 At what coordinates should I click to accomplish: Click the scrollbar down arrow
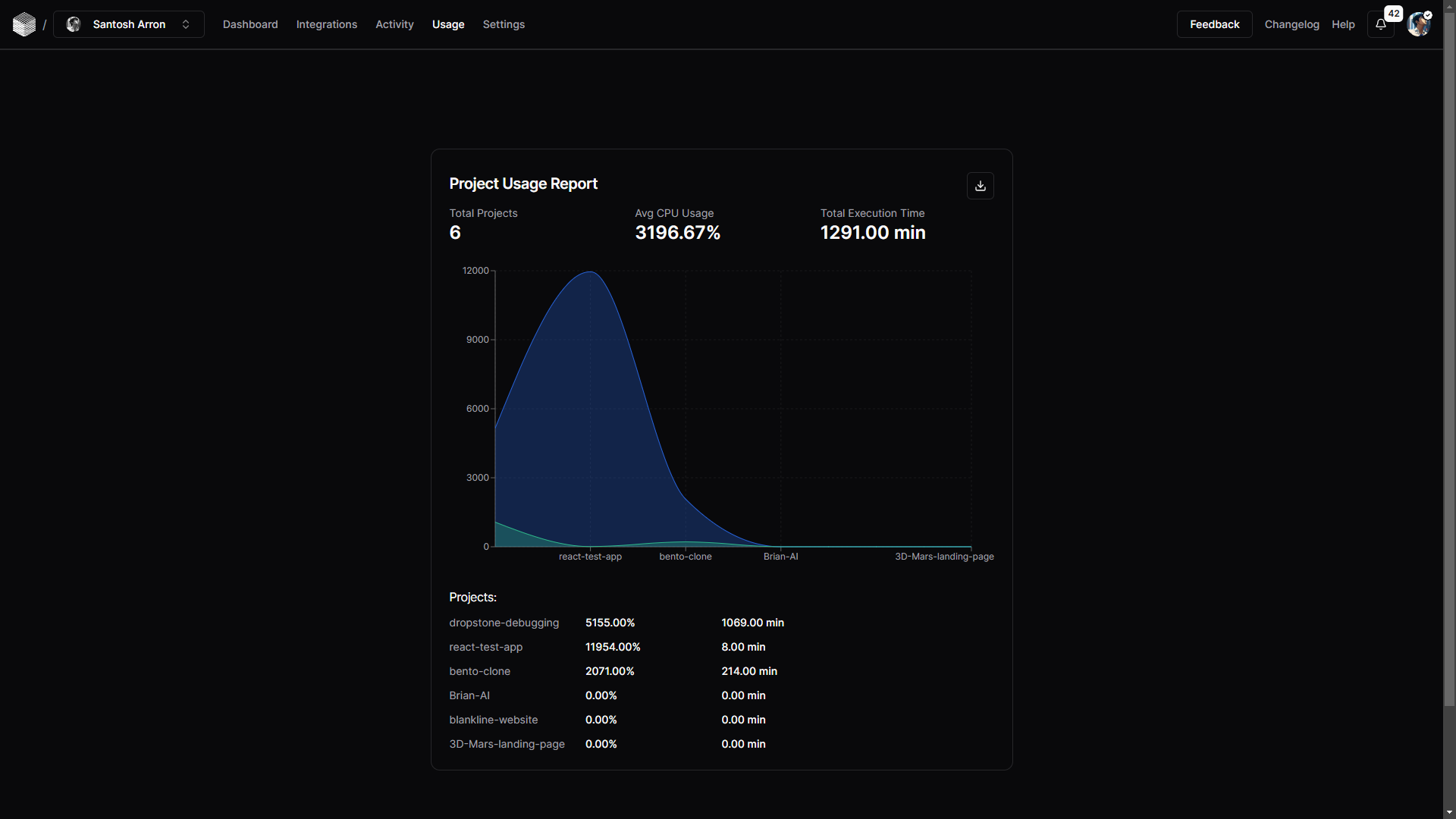(1449, 813)
